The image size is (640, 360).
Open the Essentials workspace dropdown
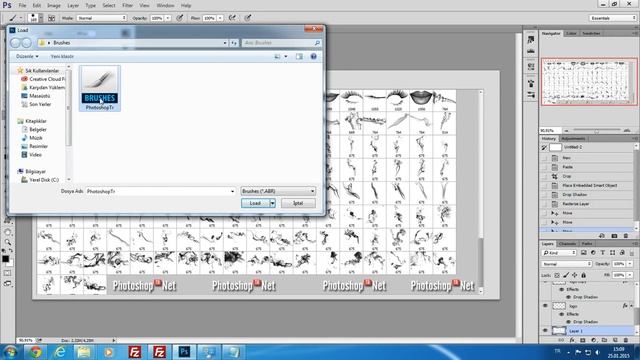pyautogui.click(x=613, y=18)
